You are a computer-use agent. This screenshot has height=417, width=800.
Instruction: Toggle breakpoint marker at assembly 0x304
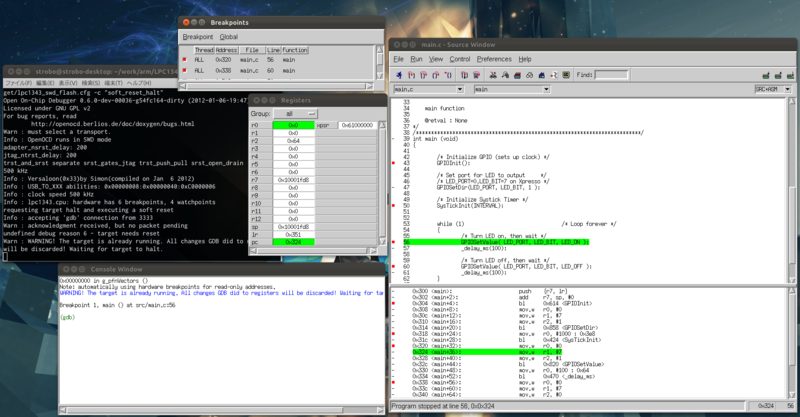(x=393, y=303)
